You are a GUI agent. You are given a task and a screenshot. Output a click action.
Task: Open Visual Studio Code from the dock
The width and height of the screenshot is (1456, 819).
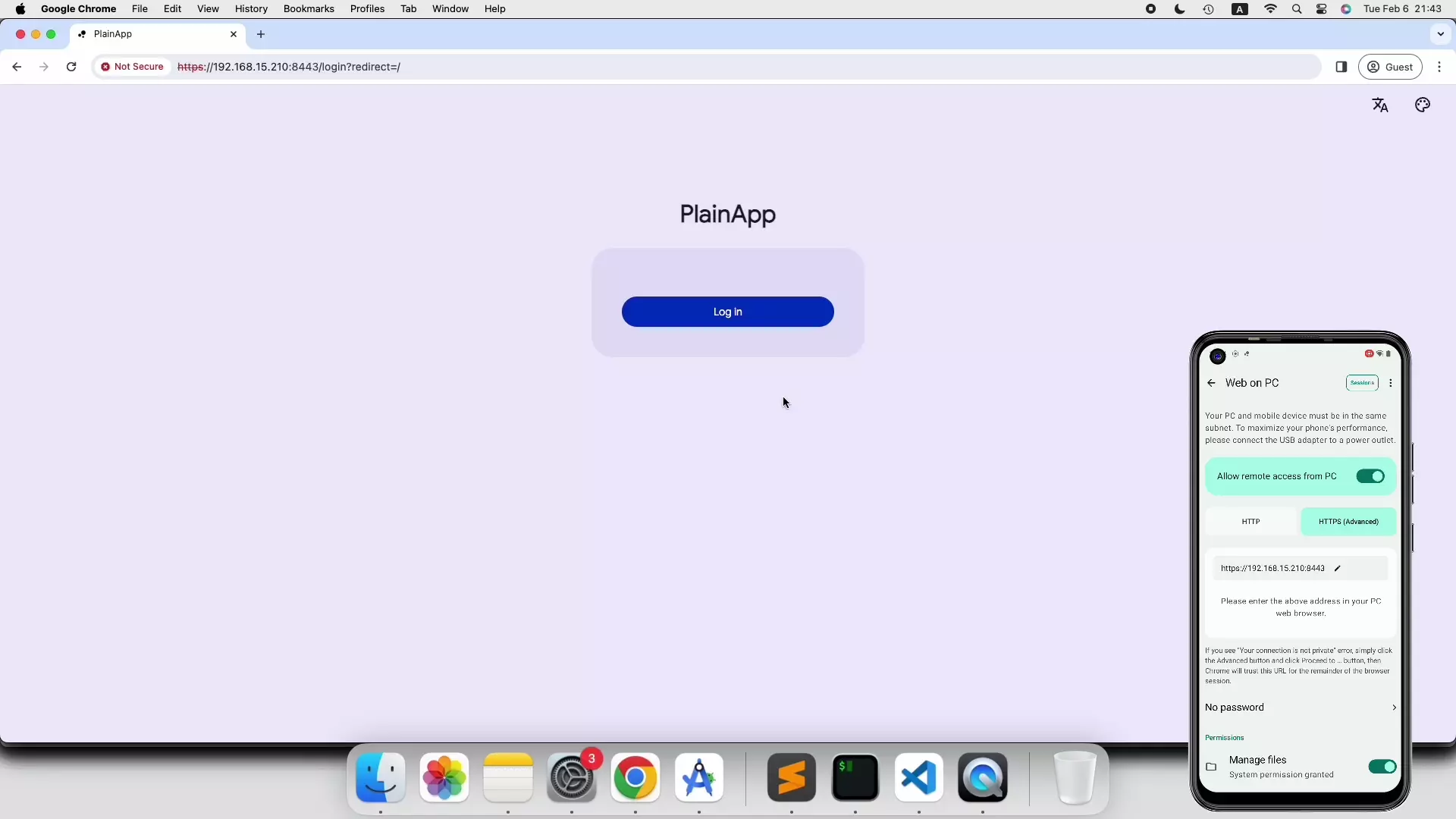919,777
